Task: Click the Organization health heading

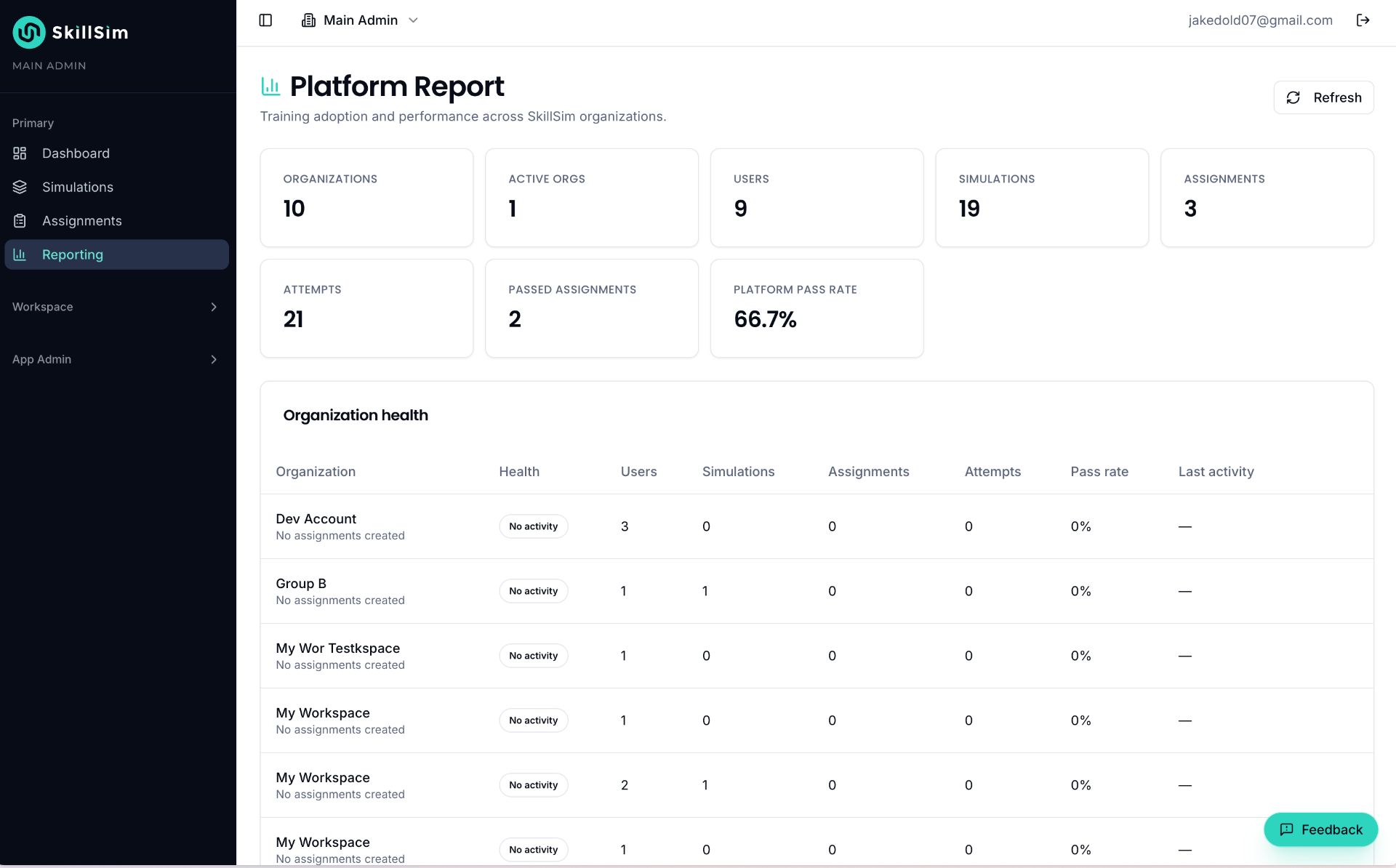Action: pyautogui.click(x=356, y=415)
